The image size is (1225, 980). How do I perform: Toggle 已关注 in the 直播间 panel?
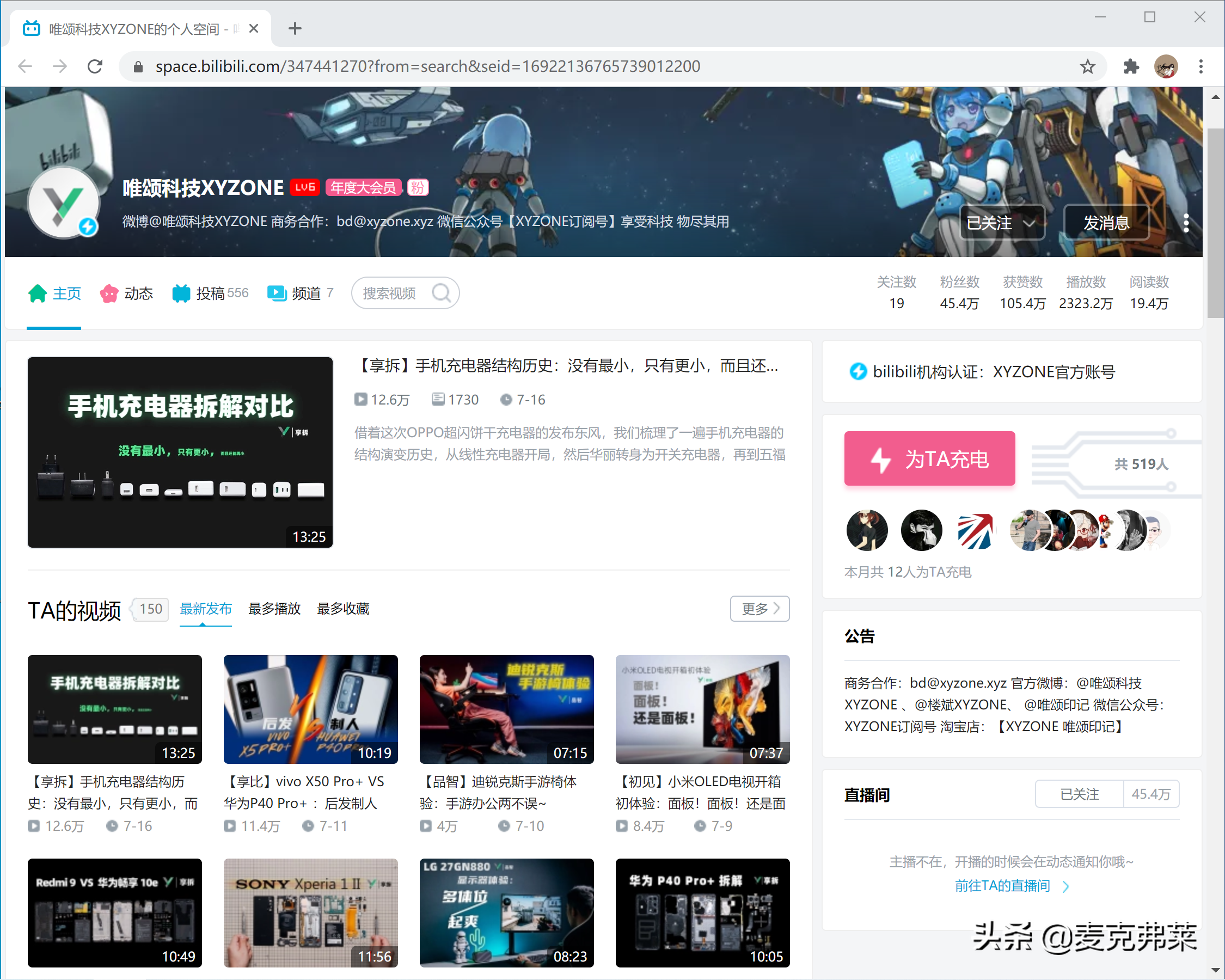[x=1079, y=794]
